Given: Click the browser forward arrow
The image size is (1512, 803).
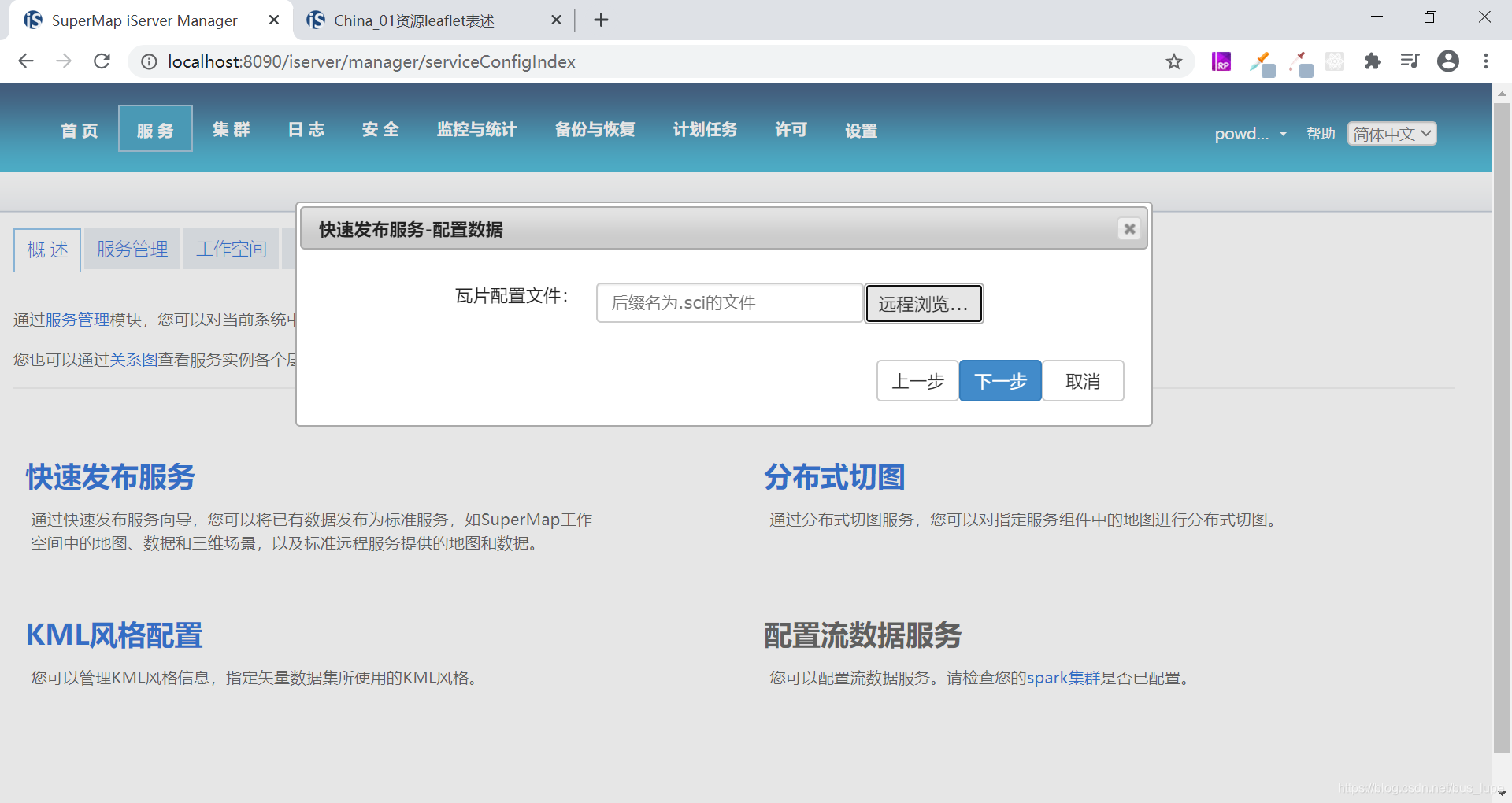Looking at the screenshot, I should tap(64, 61).
